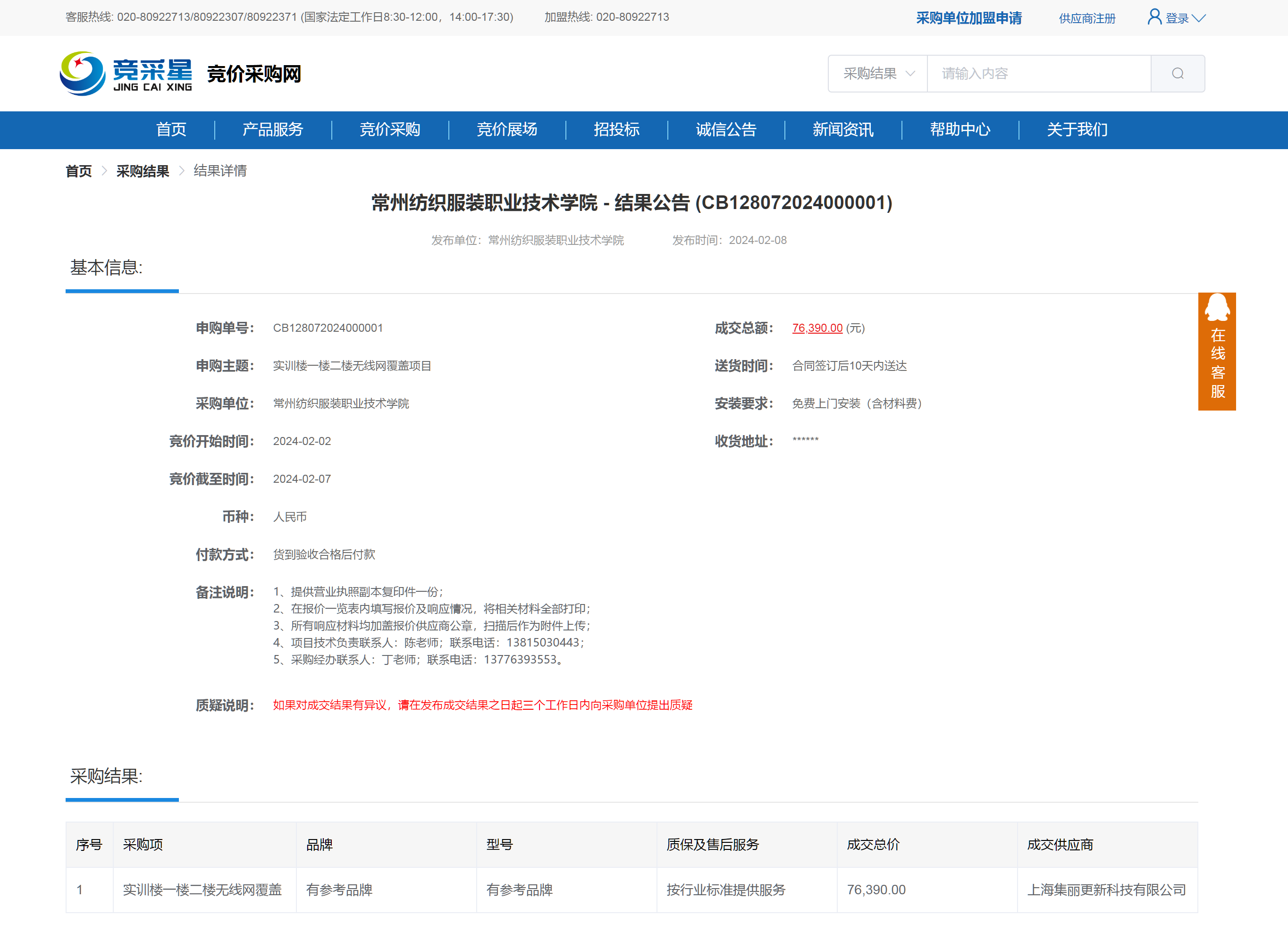Open the 诚信公告 navigation item
The width and height of the screenshot is (1288, 949).
click(x=725, y=130)
